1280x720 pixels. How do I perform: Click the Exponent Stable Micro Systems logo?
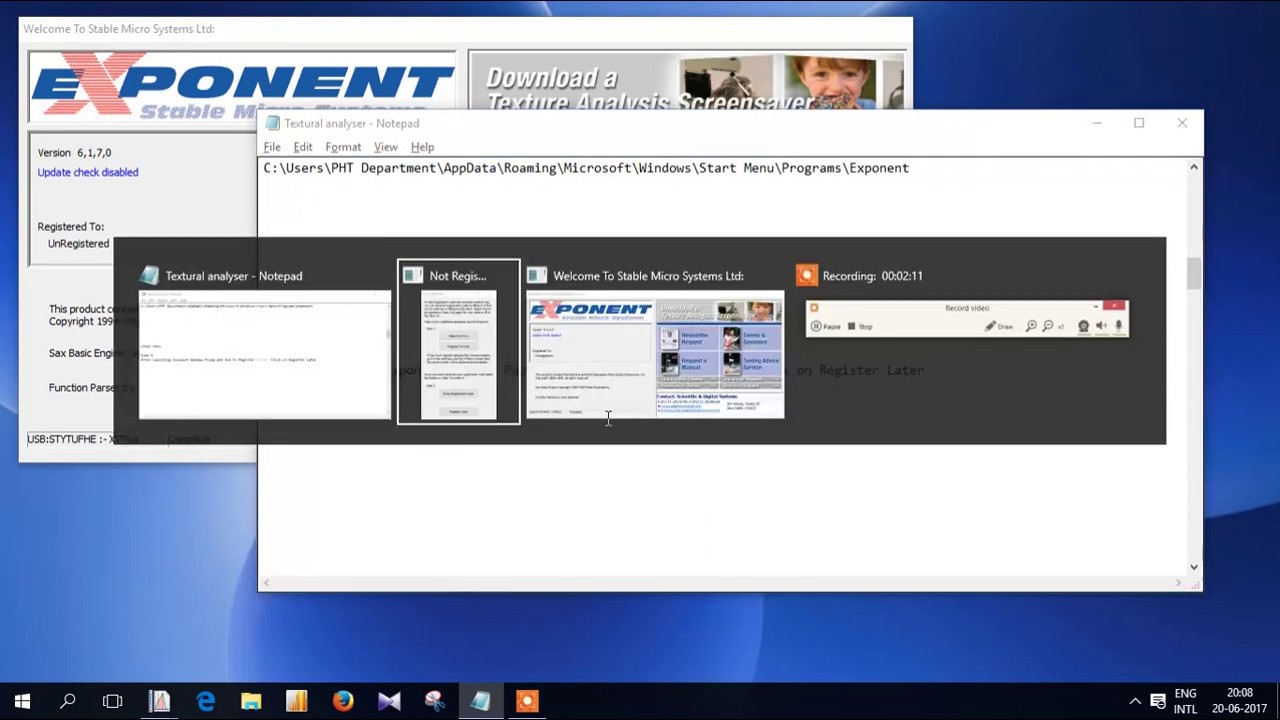point(241,85)
